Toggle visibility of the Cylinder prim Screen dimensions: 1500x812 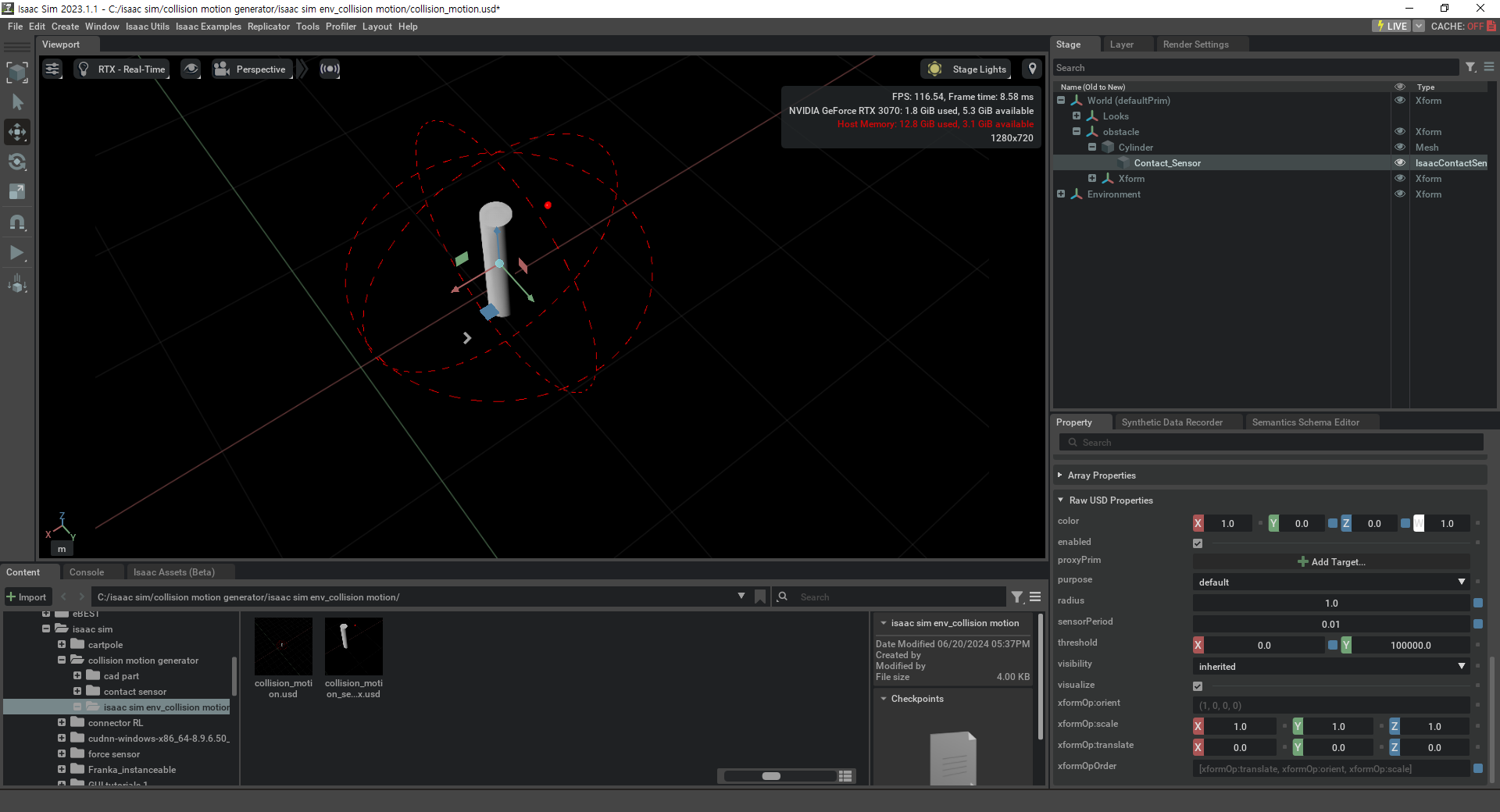click(1400, 148)
